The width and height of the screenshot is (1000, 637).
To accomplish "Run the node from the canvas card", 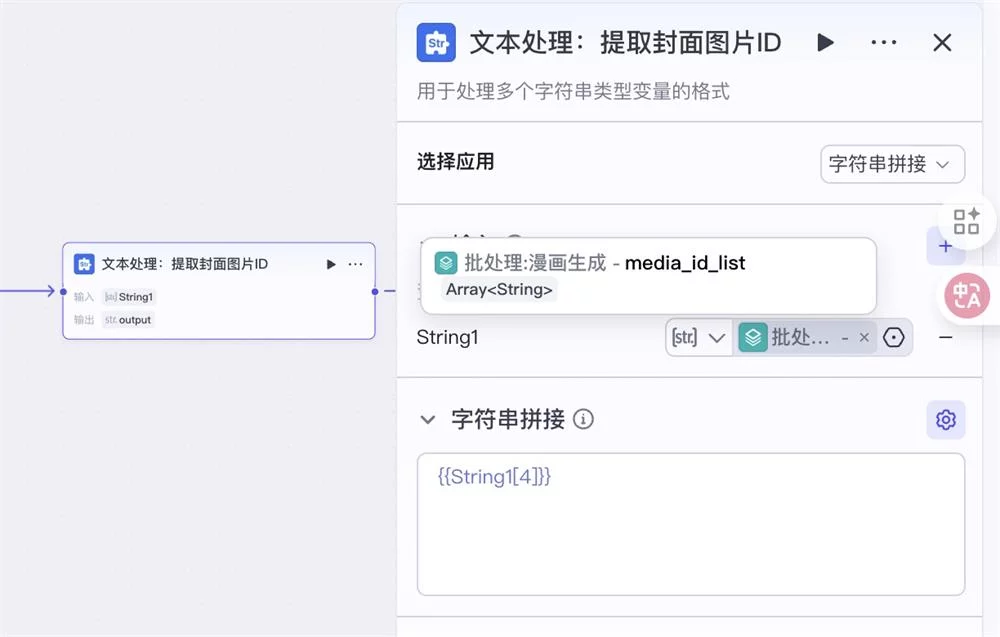I will pos(331,264).
